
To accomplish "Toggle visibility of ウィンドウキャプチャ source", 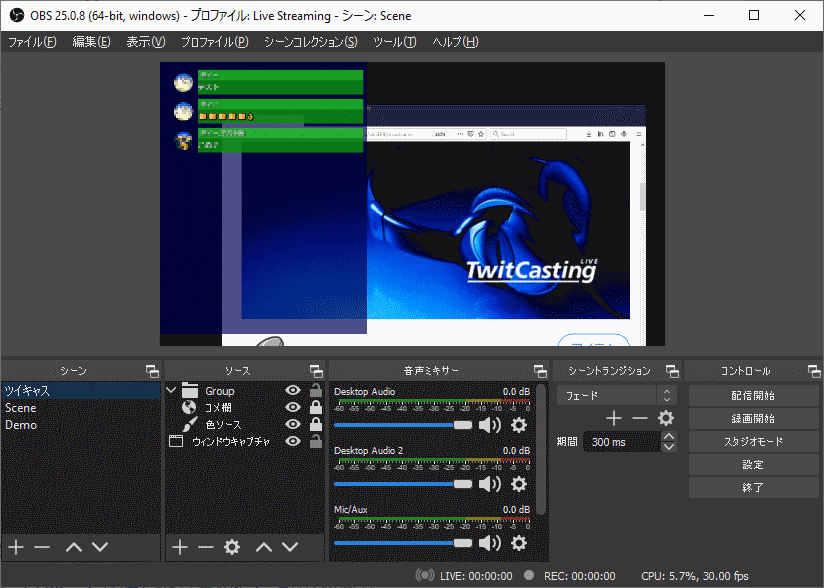I will pos(293,441).
